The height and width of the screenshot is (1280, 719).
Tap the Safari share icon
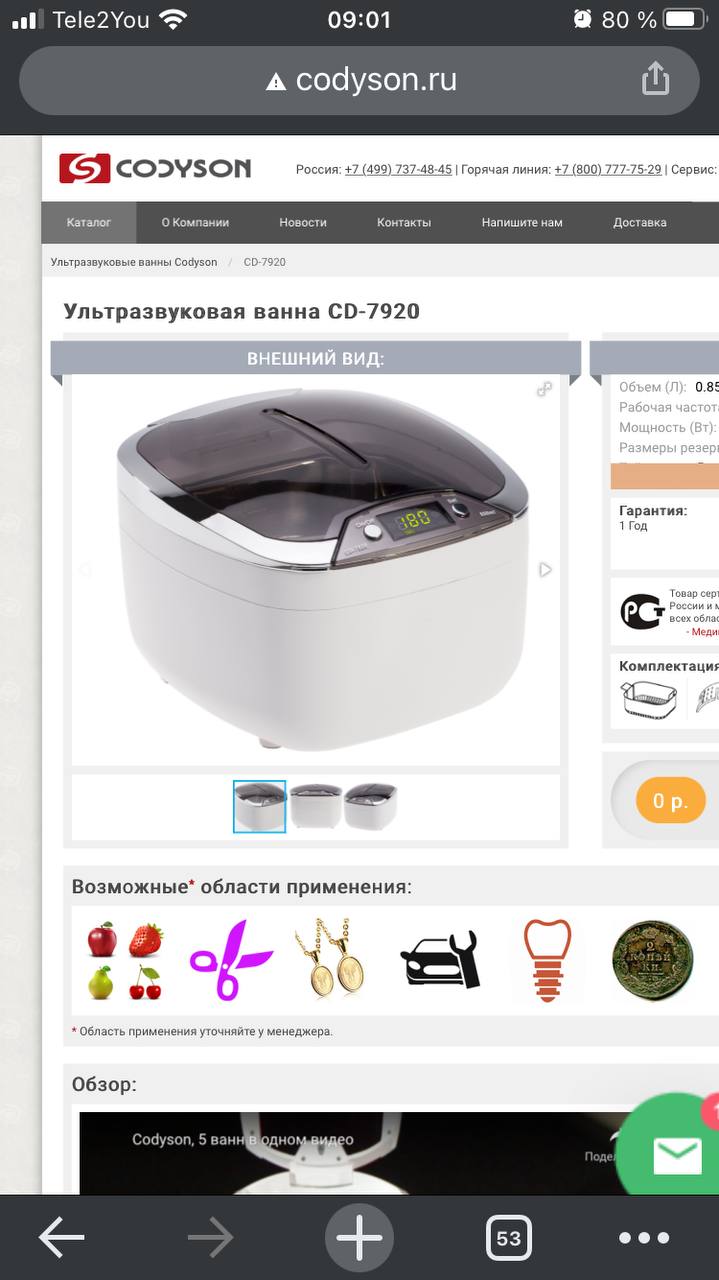655,78
